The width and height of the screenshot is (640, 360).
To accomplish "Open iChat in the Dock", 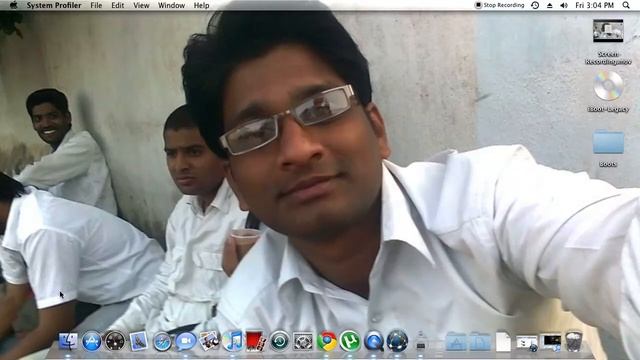I will pyautogui.click(x=186, y=341).
